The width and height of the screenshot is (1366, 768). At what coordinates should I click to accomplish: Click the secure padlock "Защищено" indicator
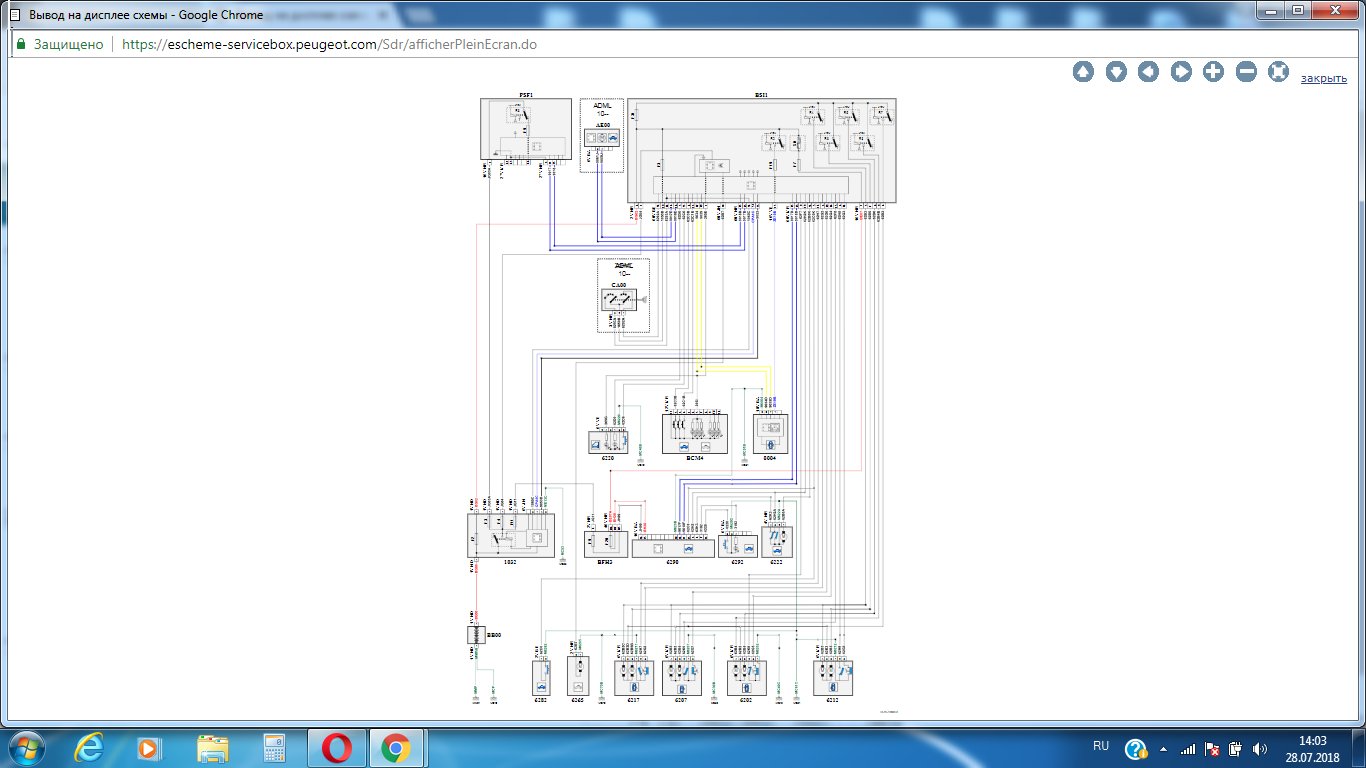tap(60, 45)
